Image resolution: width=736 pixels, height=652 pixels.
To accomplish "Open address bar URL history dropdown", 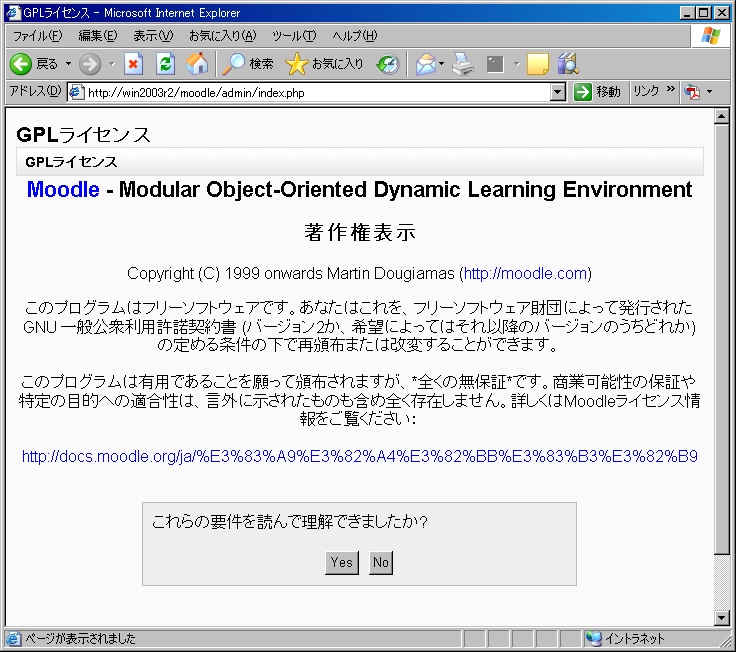I will point(558,92).
